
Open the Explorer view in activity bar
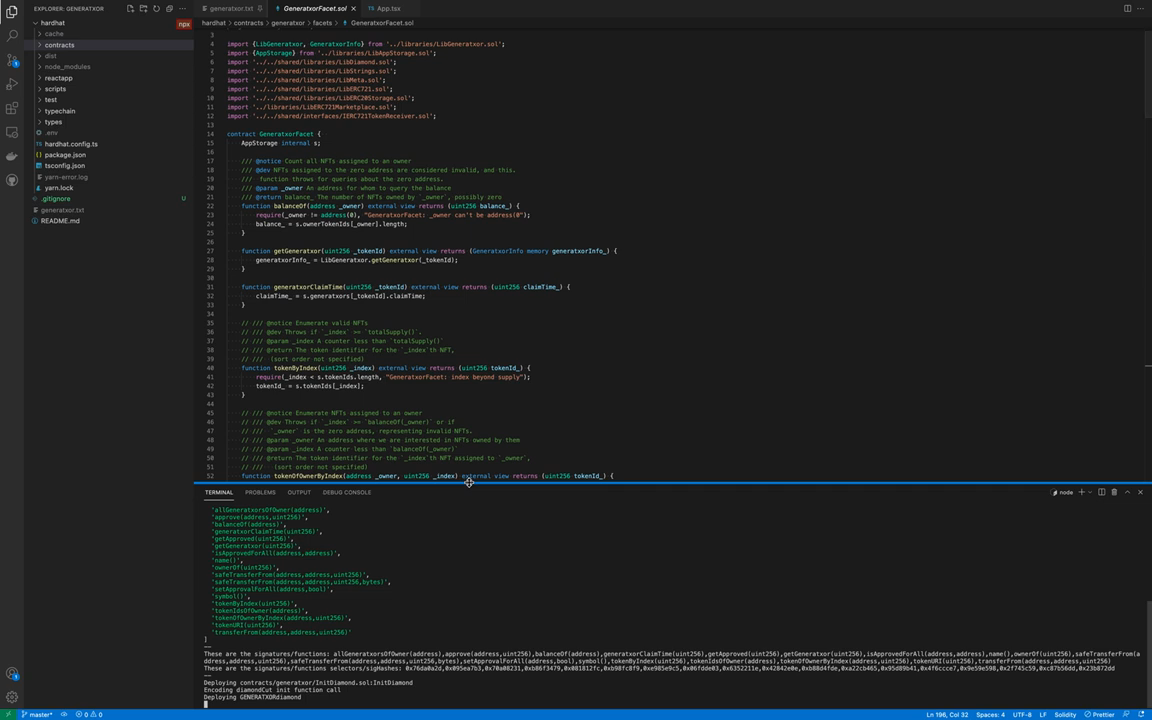pos(12,12)
